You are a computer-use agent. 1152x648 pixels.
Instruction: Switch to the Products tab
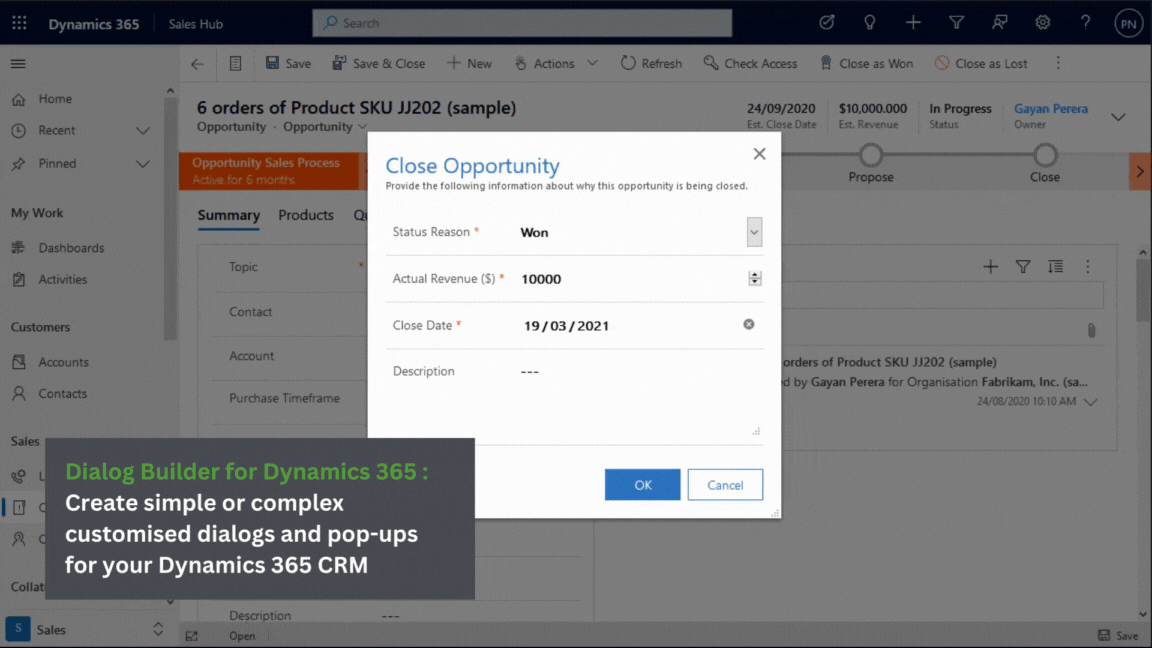[306, 215]
